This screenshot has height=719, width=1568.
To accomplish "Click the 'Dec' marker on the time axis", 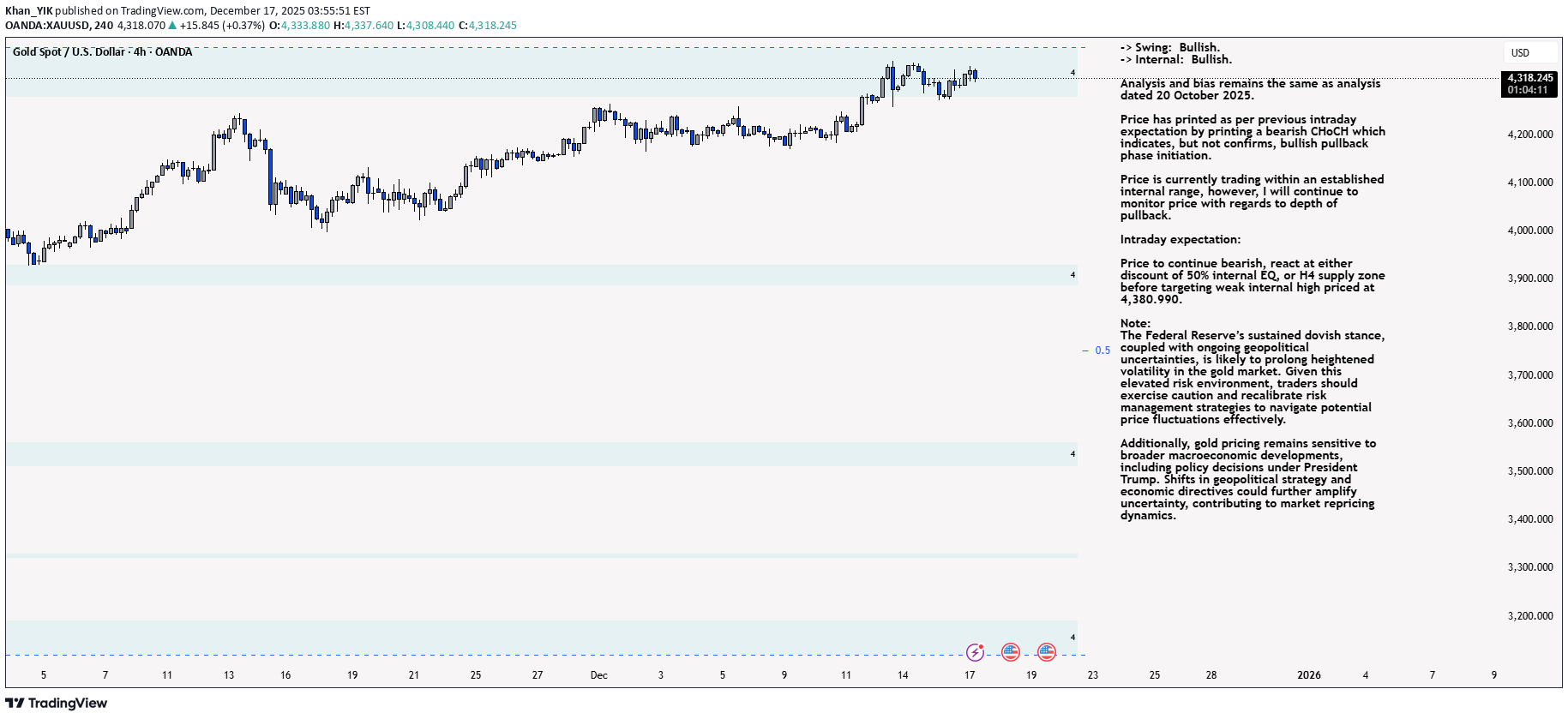I will pyautogui.click(x=598, y=675).
